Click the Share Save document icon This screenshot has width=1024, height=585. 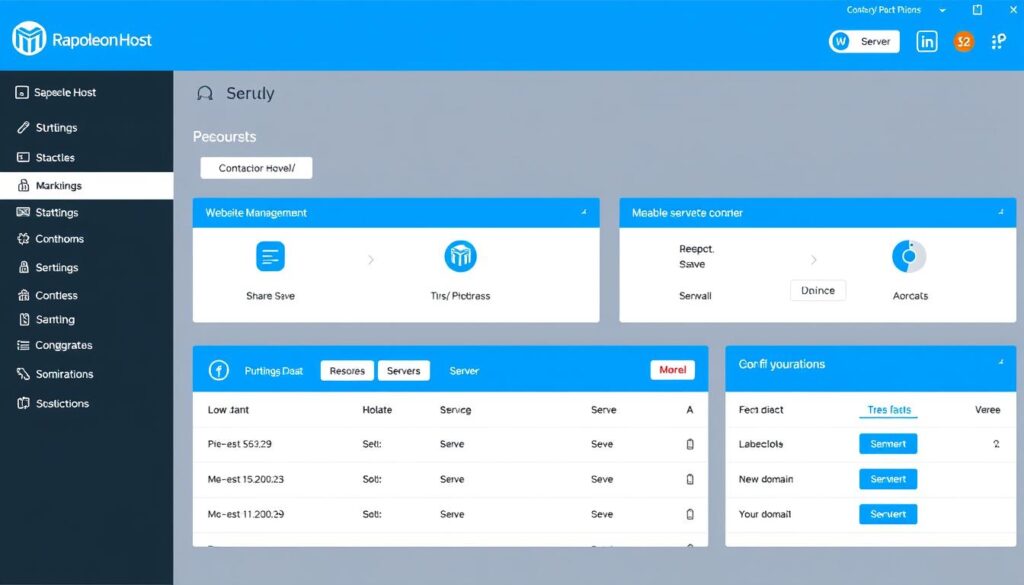point(270,257)
